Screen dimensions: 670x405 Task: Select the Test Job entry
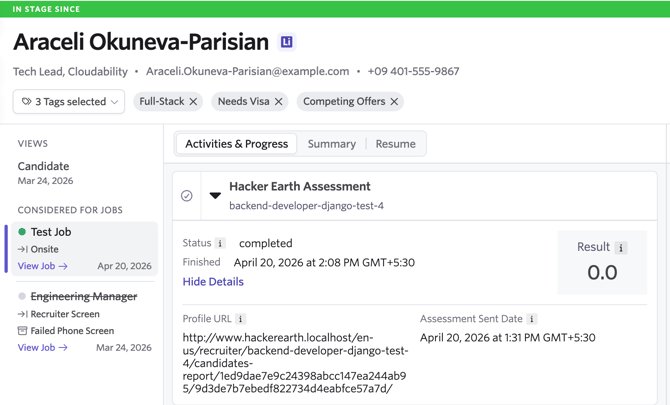click(85, 249)
